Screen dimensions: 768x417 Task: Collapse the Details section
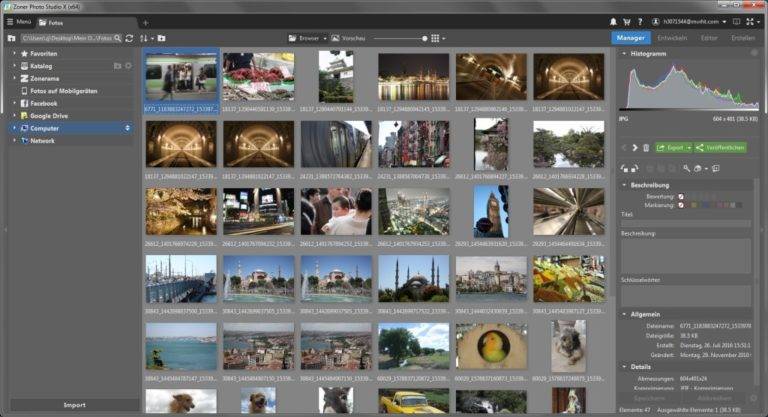pos(624,367)
